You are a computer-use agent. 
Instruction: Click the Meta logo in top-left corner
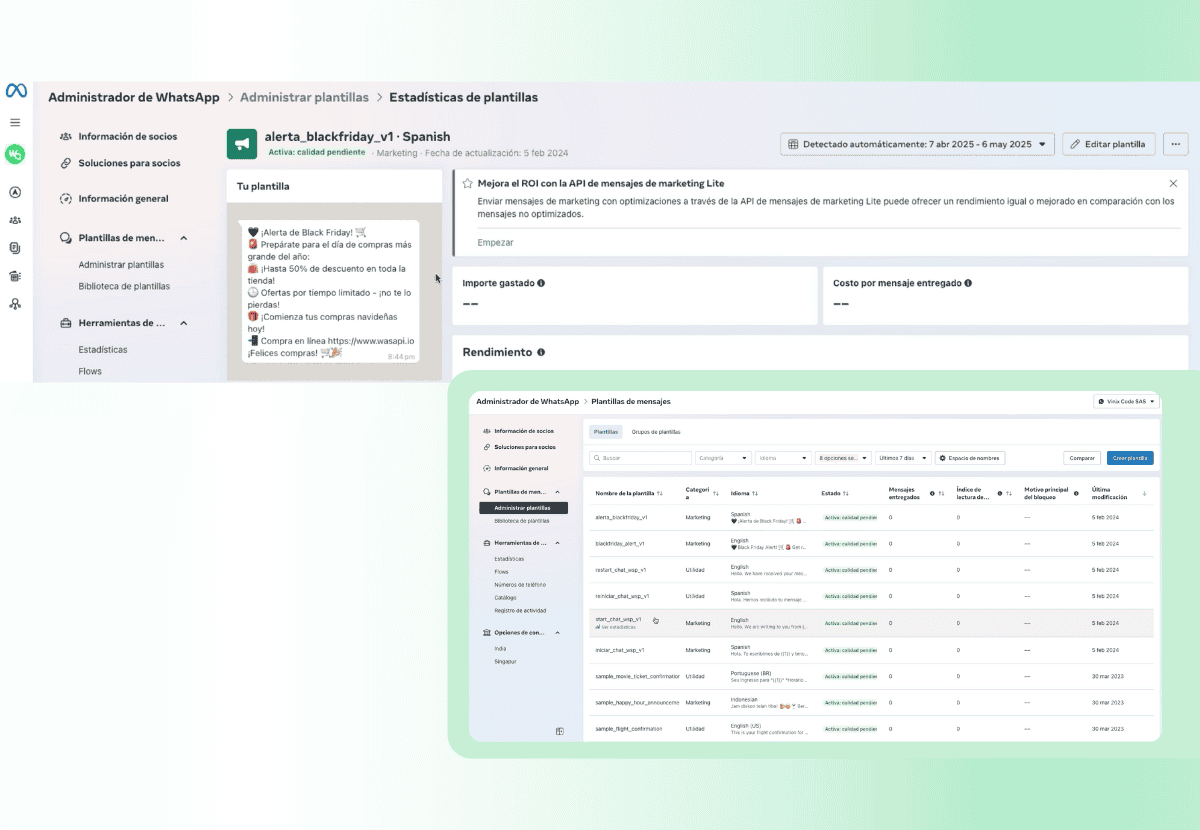click(15, 91)
